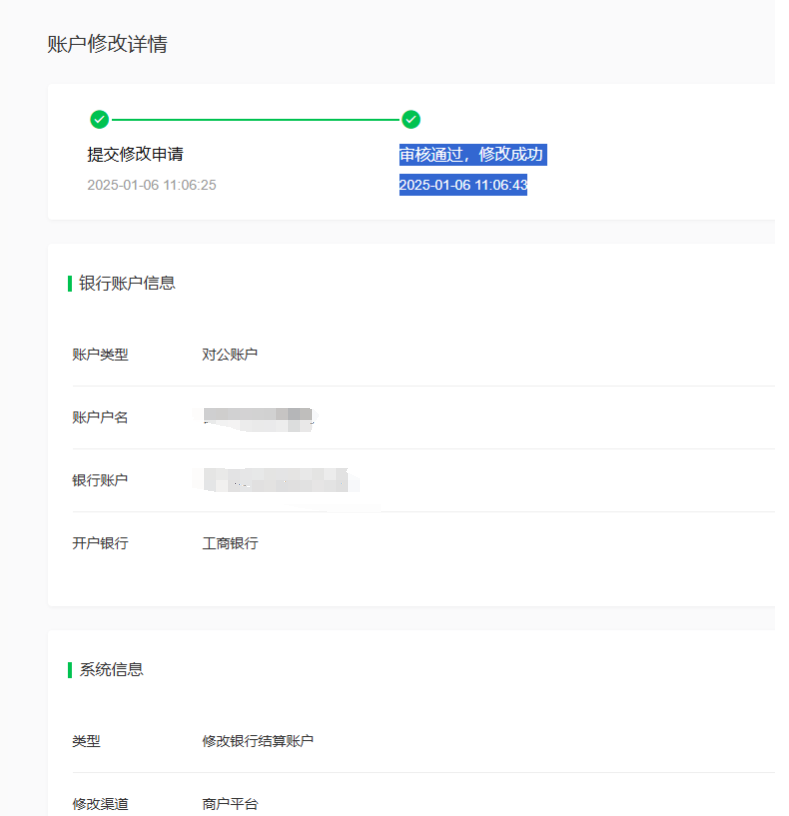This screenshot has width=789, height=816.
Task: Click the 修改渠道 field label
Action: point(100,804)
